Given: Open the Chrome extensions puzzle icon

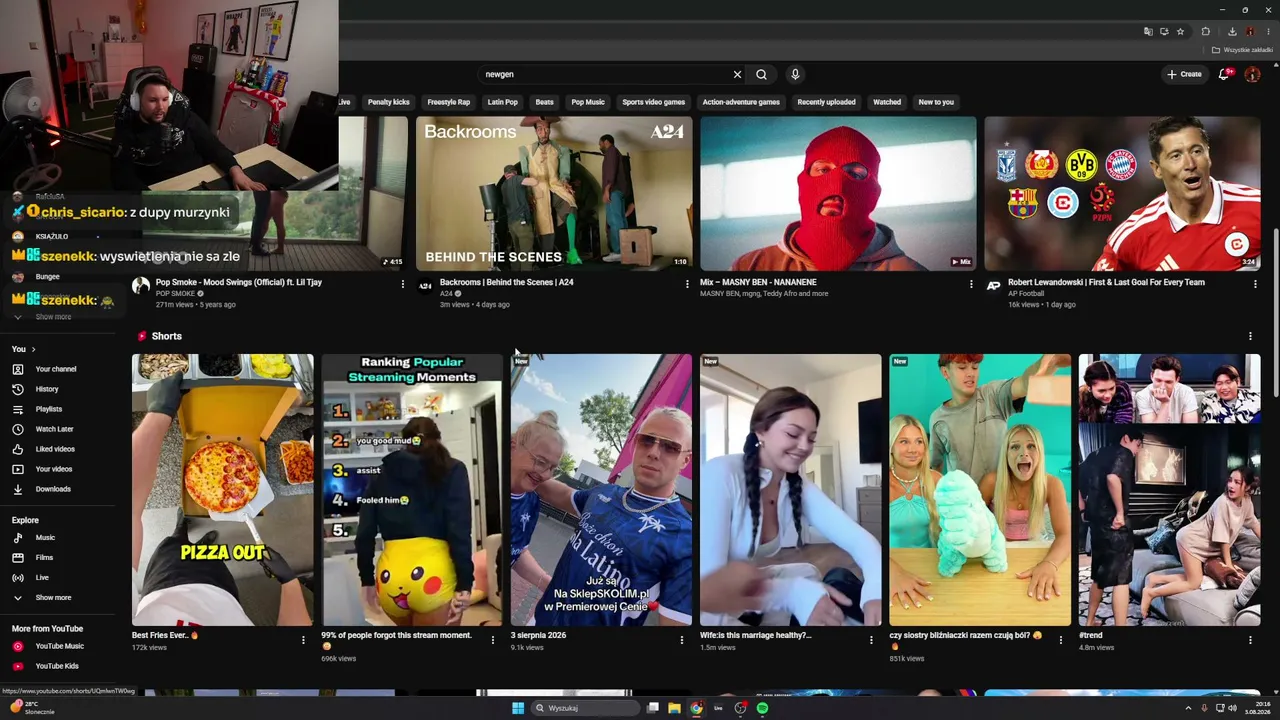Looking at the screenshot, I should 1205,31.
